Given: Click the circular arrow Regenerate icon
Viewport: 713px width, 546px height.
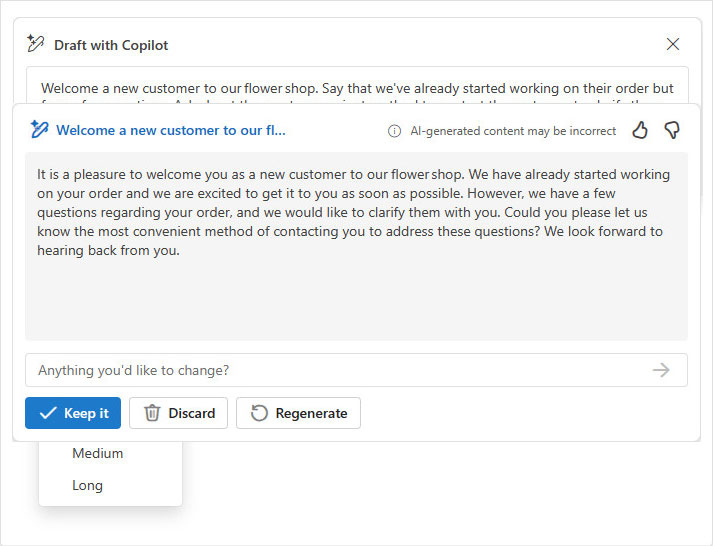Looking at the screenshot, I should tap(259, 413).
